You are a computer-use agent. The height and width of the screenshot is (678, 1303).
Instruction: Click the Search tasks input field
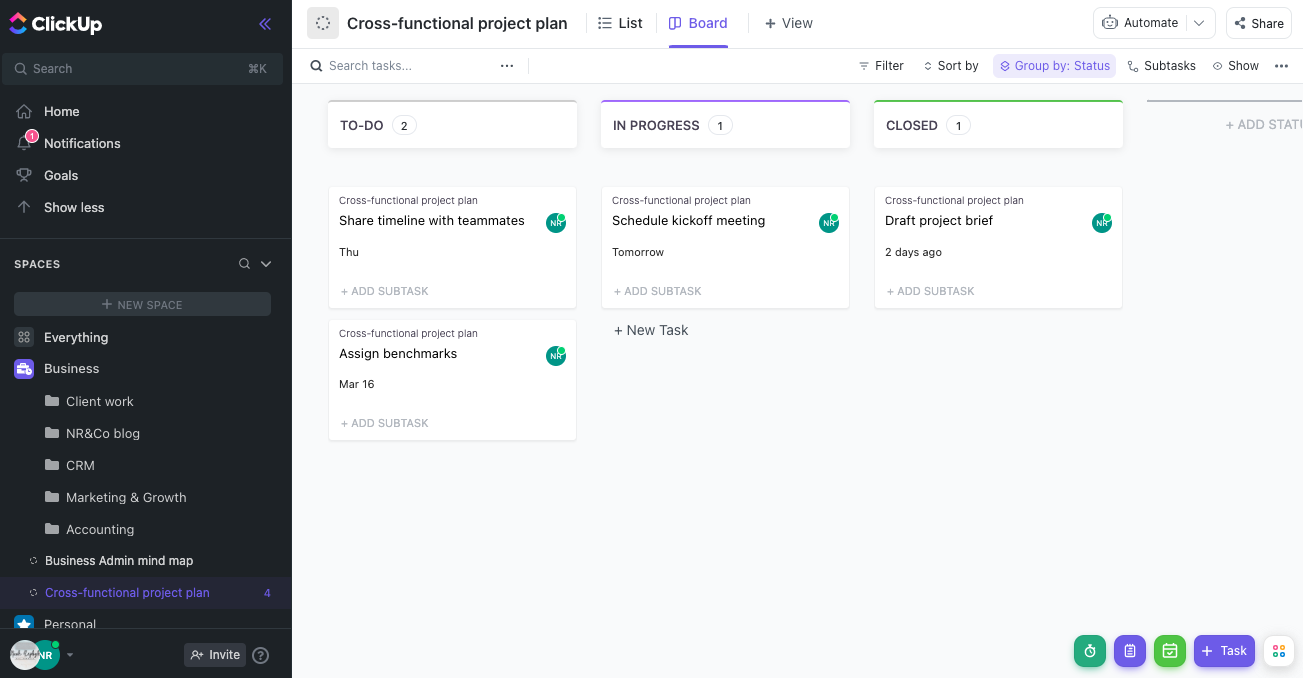(x=400, y=66)
